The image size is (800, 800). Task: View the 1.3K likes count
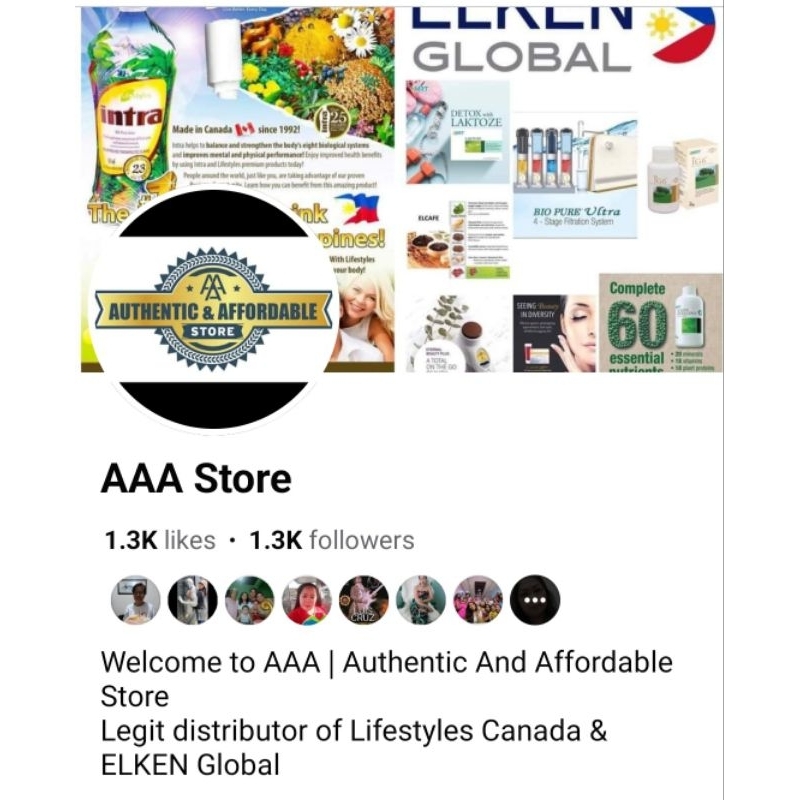coord(160,540)
